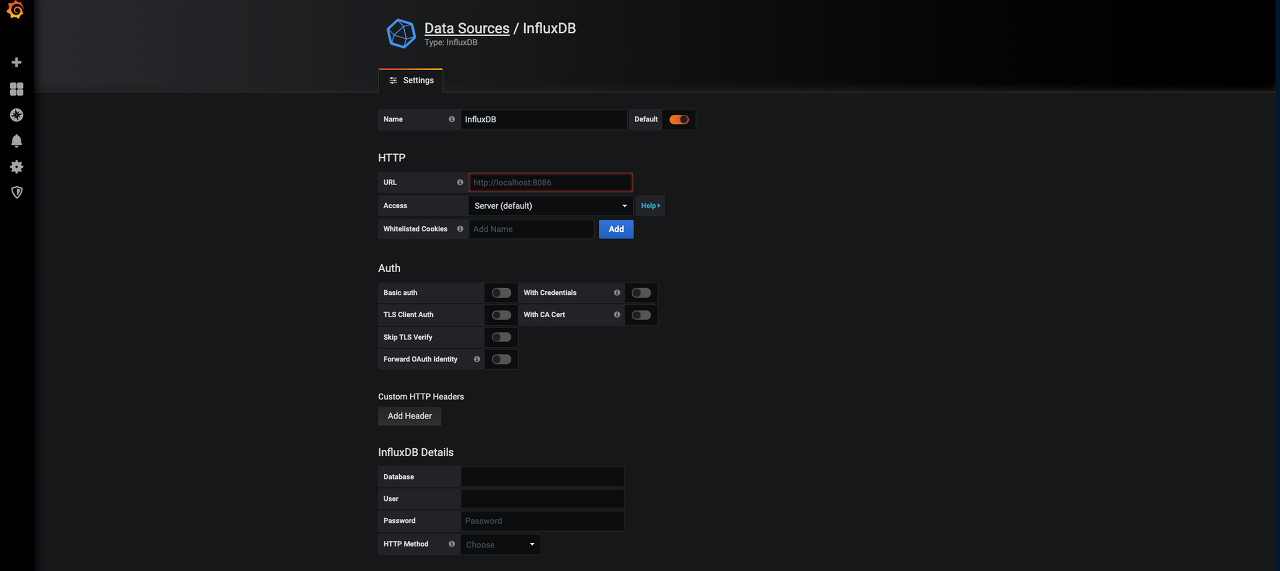Enable the With Credentials switch

(641, 293)
